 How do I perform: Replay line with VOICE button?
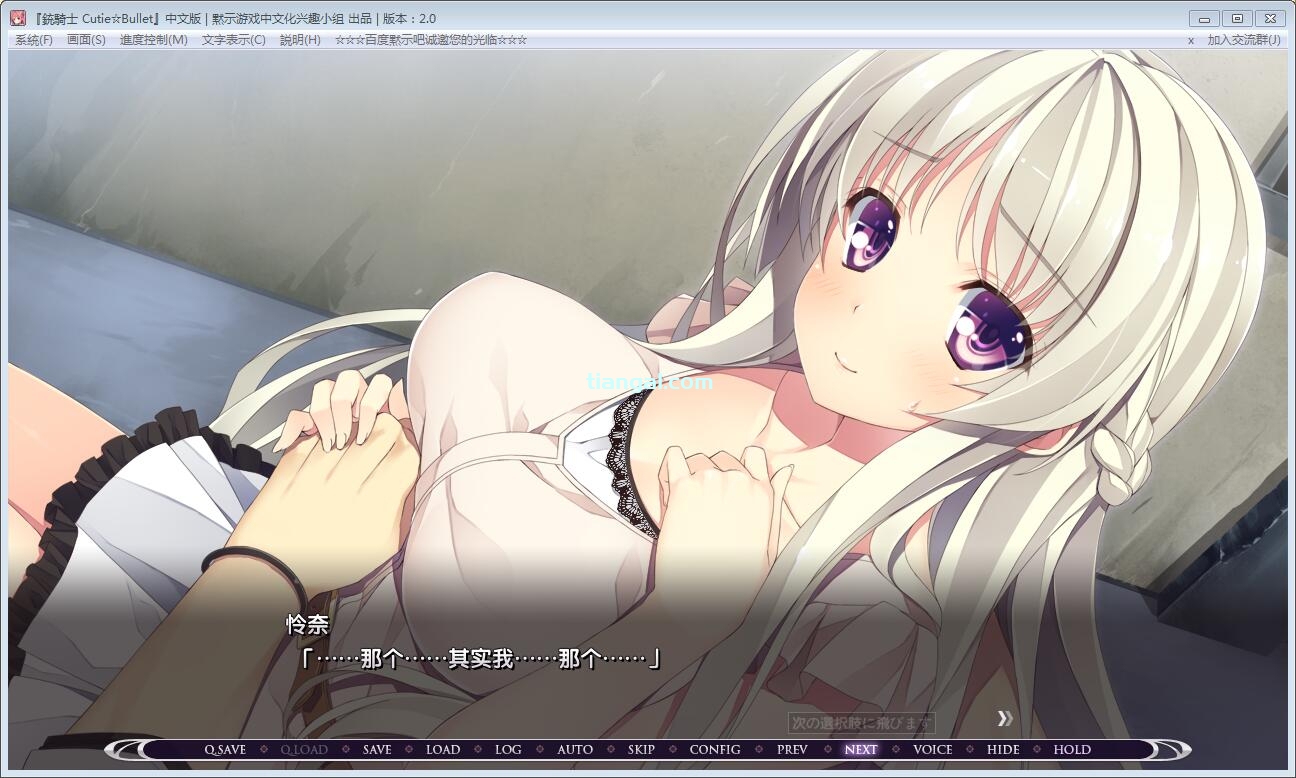tap(933, 749)
